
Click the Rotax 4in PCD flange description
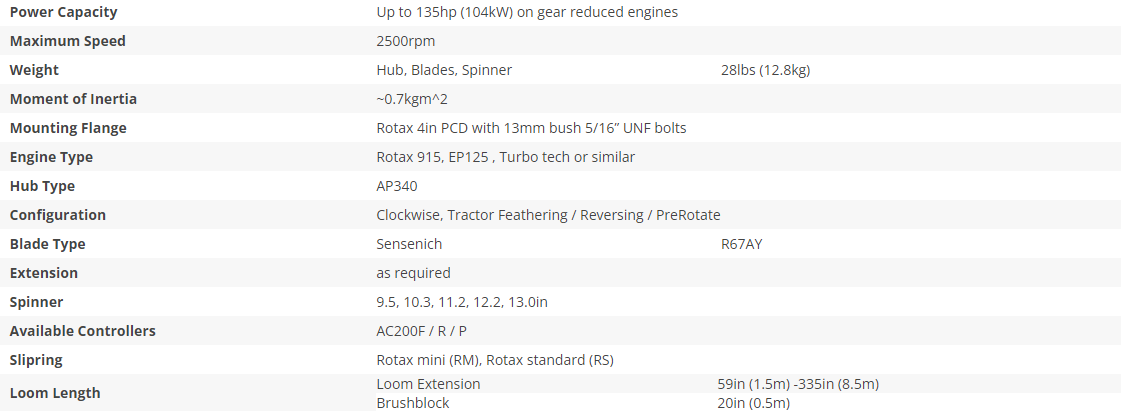point(531,128)
